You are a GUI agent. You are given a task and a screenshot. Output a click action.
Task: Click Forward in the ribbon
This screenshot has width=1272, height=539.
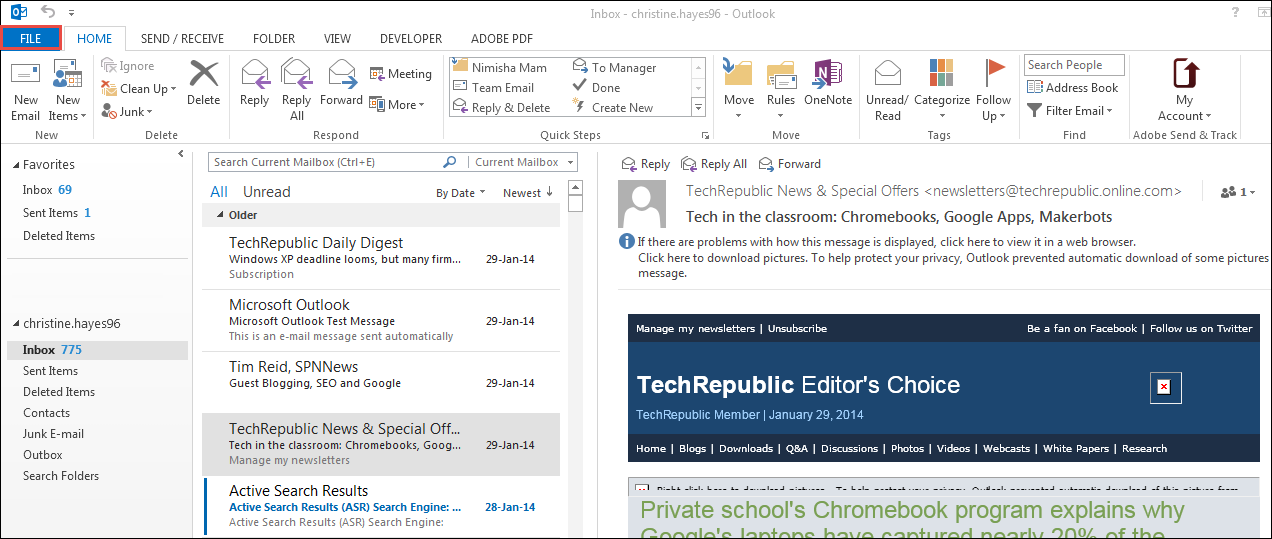pos(342,83)
